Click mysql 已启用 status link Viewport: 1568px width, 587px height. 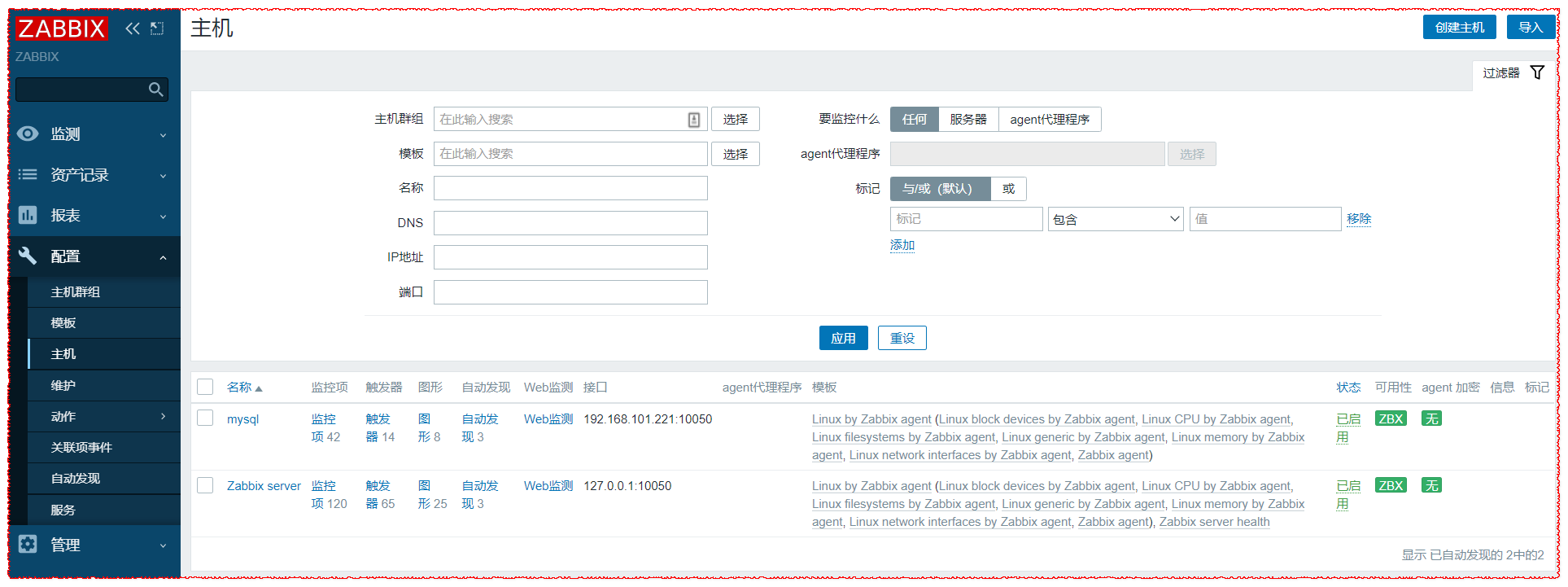[1348, 427]
